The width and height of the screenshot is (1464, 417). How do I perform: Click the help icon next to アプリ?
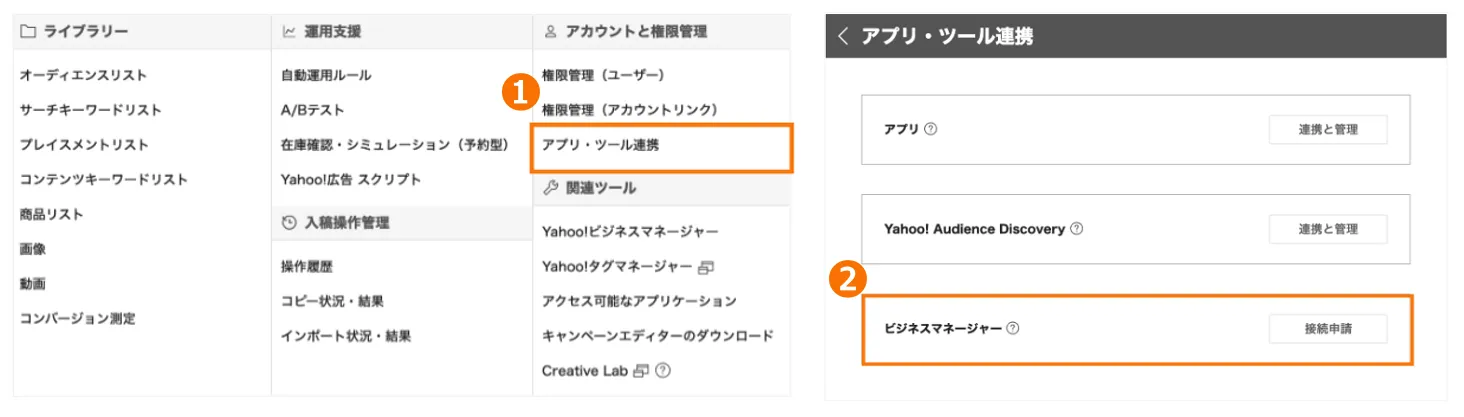coord(931,129)
